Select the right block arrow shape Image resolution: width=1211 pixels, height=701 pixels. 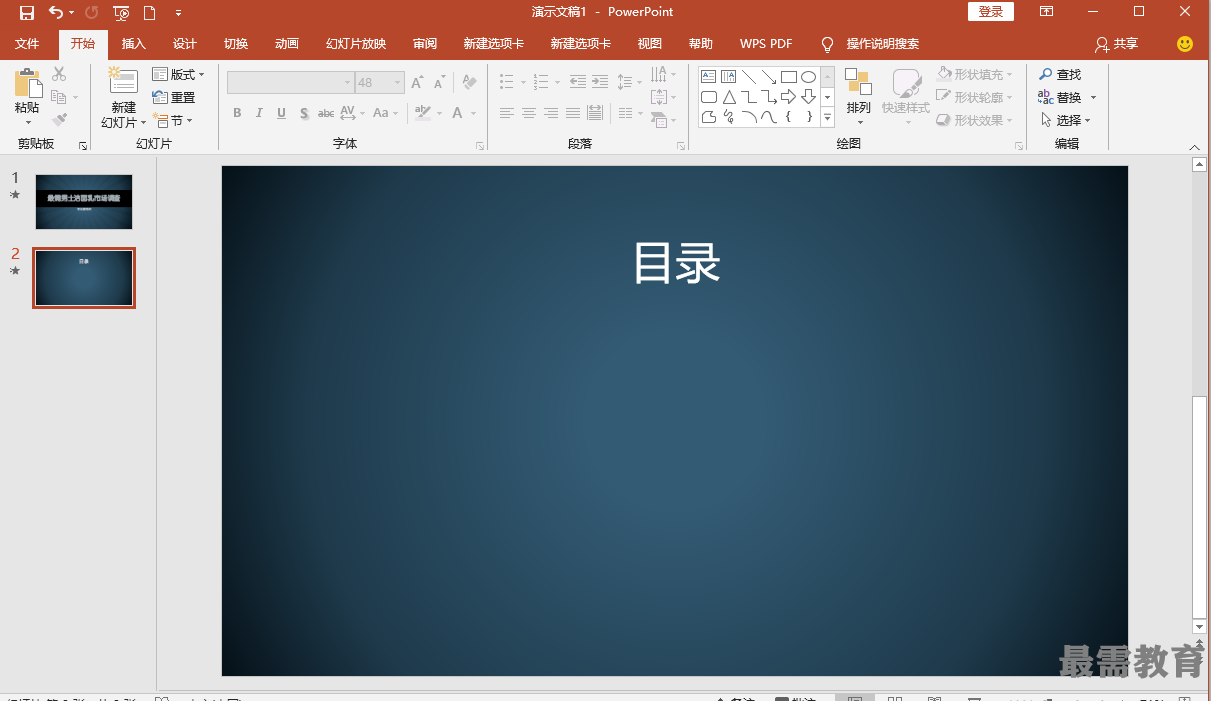point(788,97)
